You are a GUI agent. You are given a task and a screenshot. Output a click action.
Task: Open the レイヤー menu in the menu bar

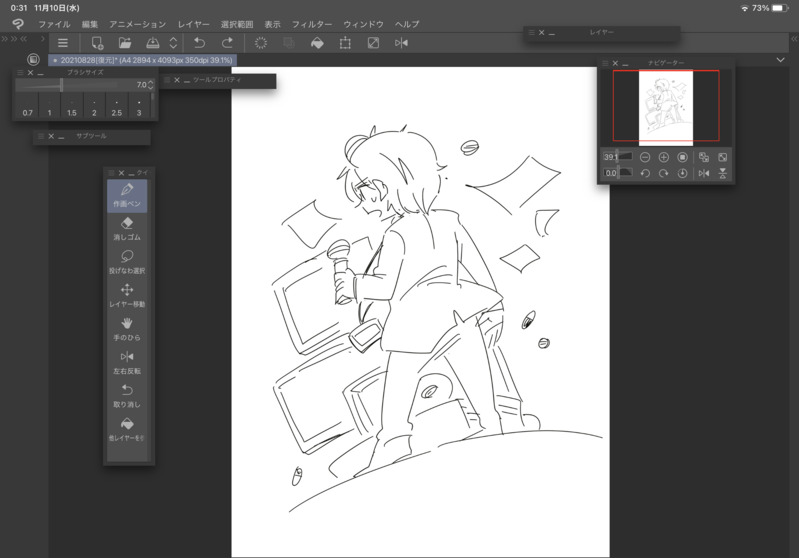coord(194,23)
